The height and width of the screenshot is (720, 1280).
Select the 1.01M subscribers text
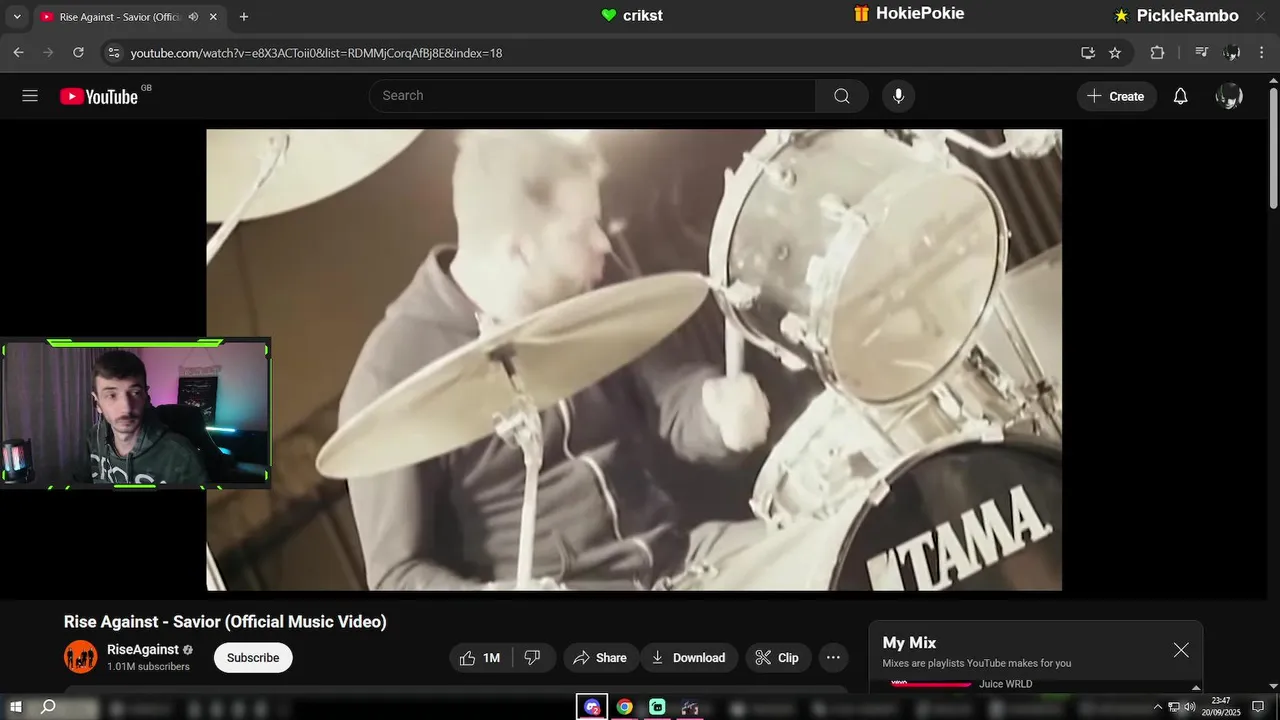pos(148,667)
